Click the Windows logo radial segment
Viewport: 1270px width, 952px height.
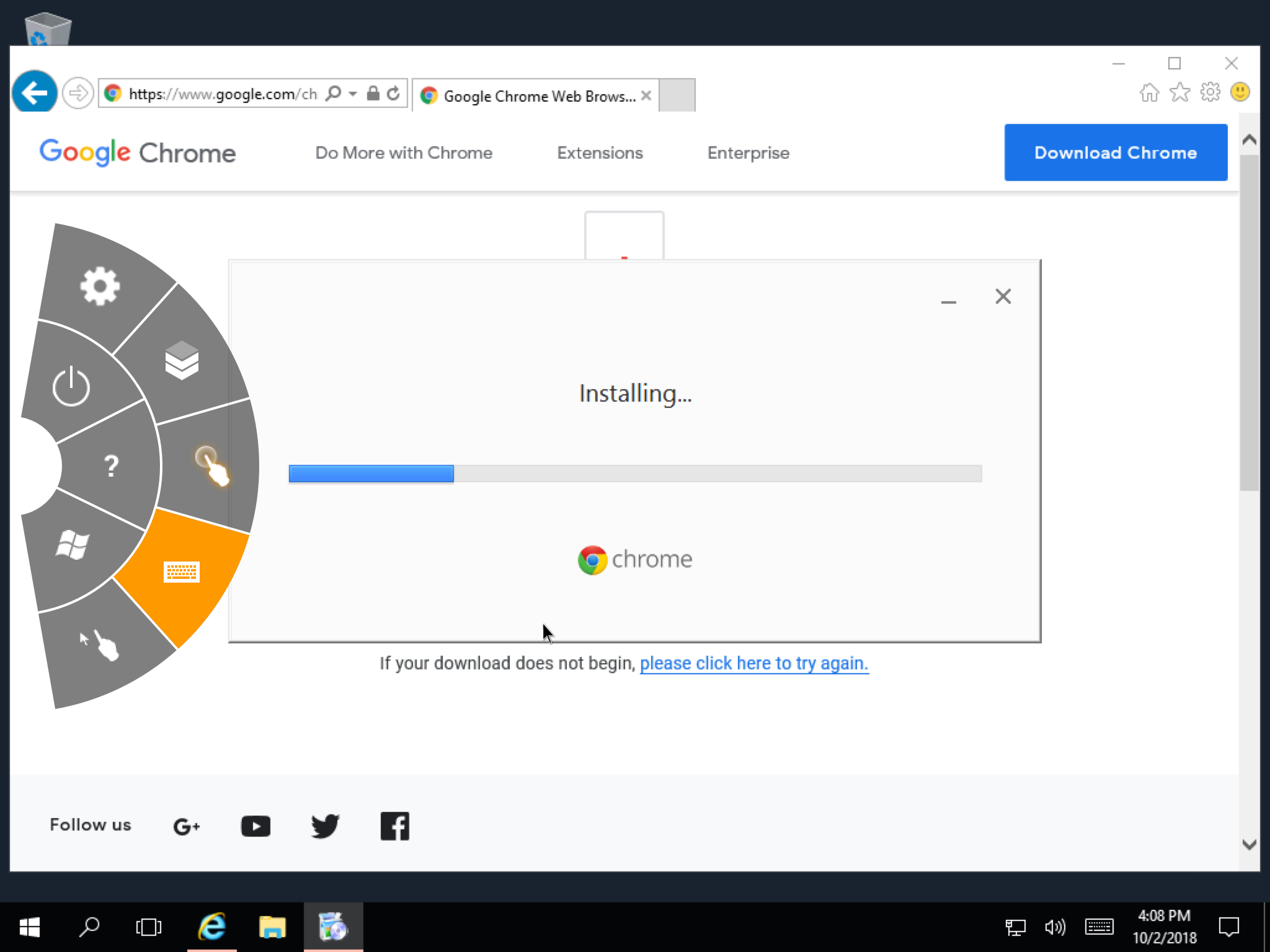point(73,545)
